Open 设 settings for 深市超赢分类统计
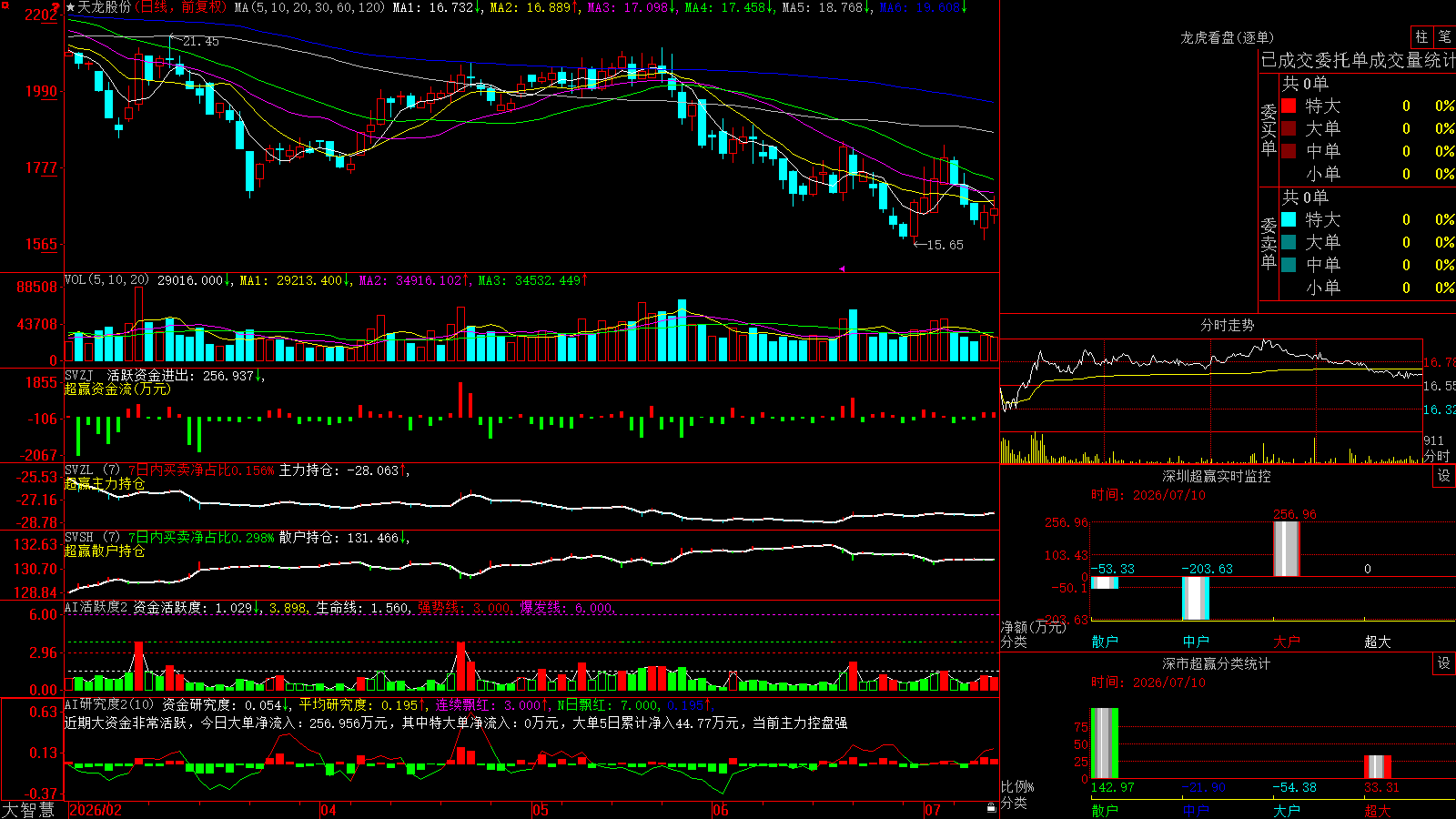This screenshot has width=1456, height=819. [1444, 663]
